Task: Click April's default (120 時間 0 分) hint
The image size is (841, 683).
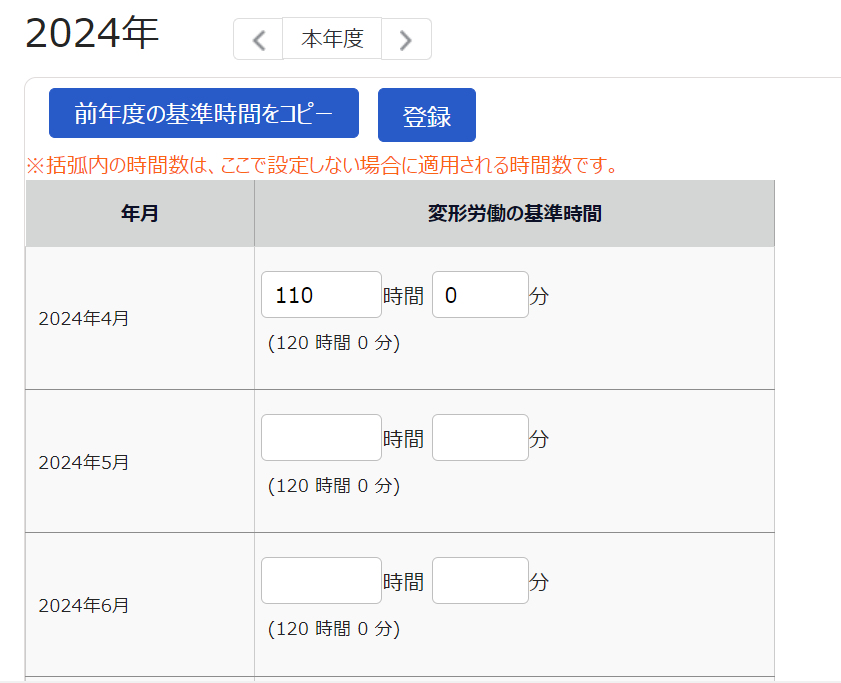Action: click(334, 343)
